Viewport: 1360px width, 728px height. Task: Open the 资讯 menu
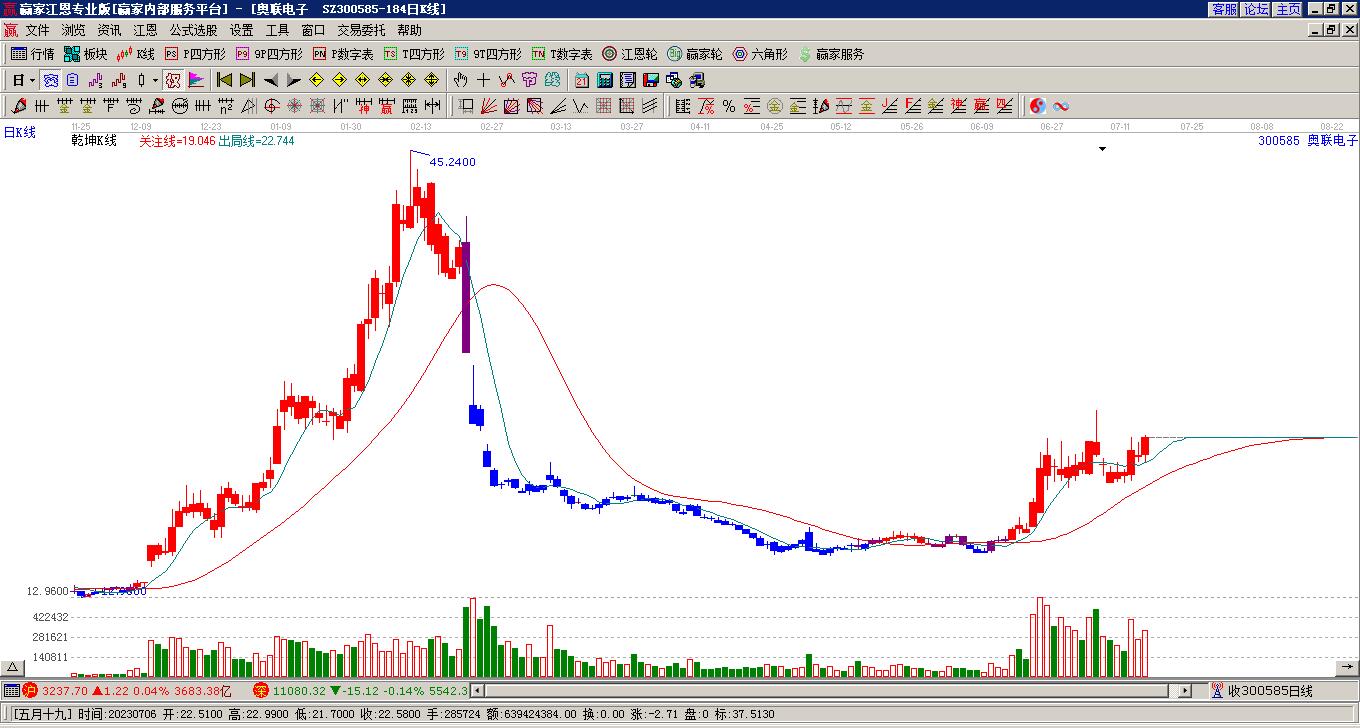pyautogui.click(x=109, y=30)
